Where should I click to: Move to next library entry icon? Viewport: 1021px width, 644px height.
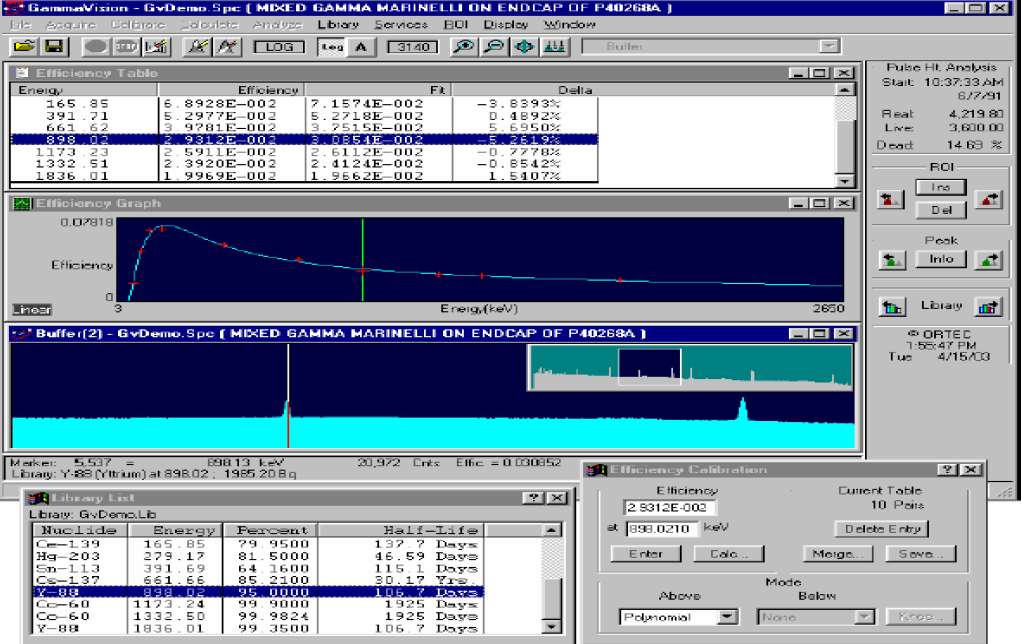click(988, 306)
